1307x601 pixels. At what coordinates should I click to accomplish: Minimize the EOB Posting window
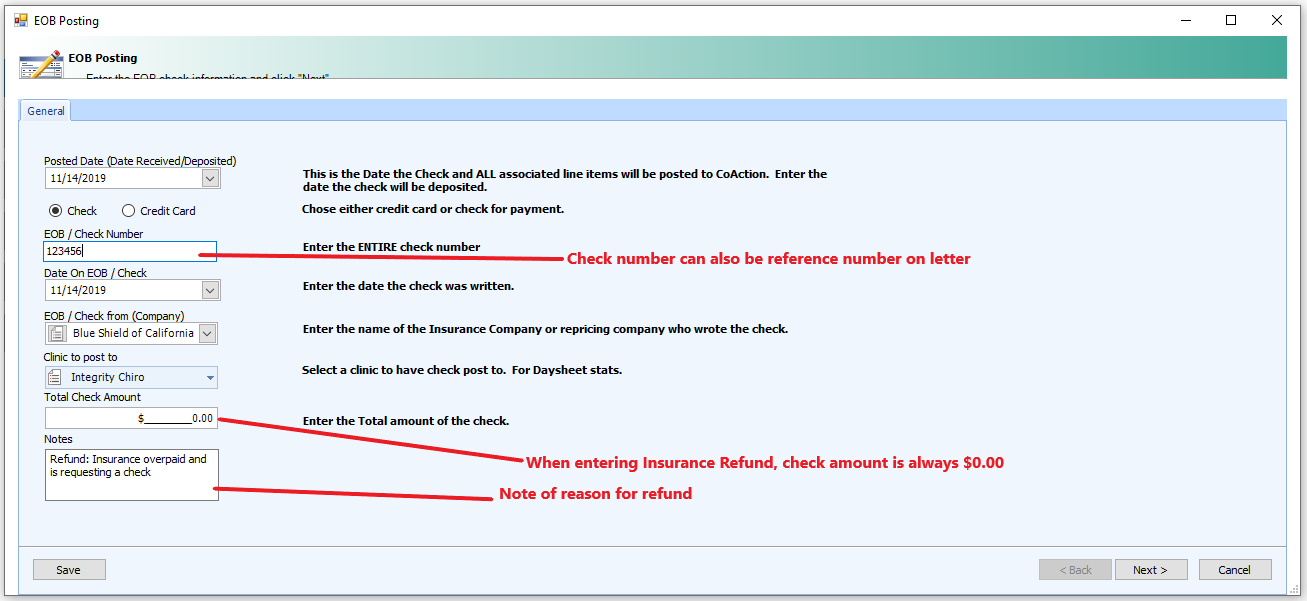1187,20
